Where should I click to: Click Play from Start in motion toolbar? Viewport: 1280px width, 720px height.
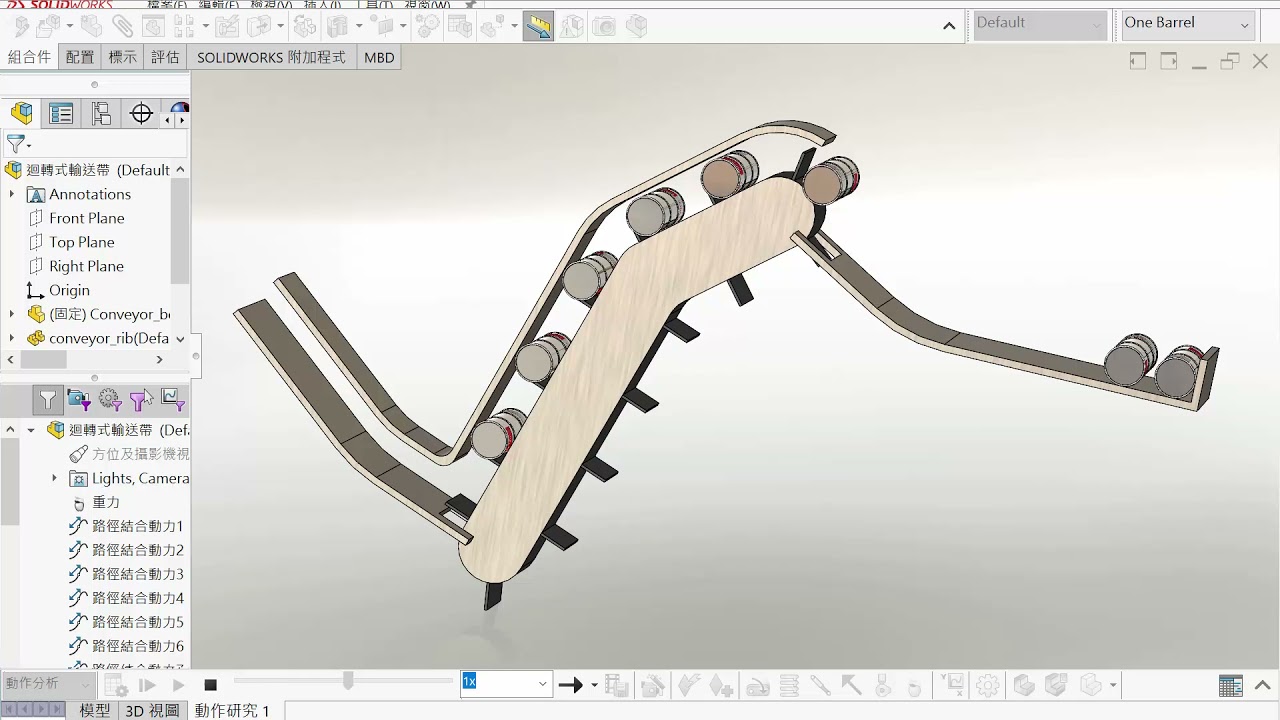tap(147, 685)
